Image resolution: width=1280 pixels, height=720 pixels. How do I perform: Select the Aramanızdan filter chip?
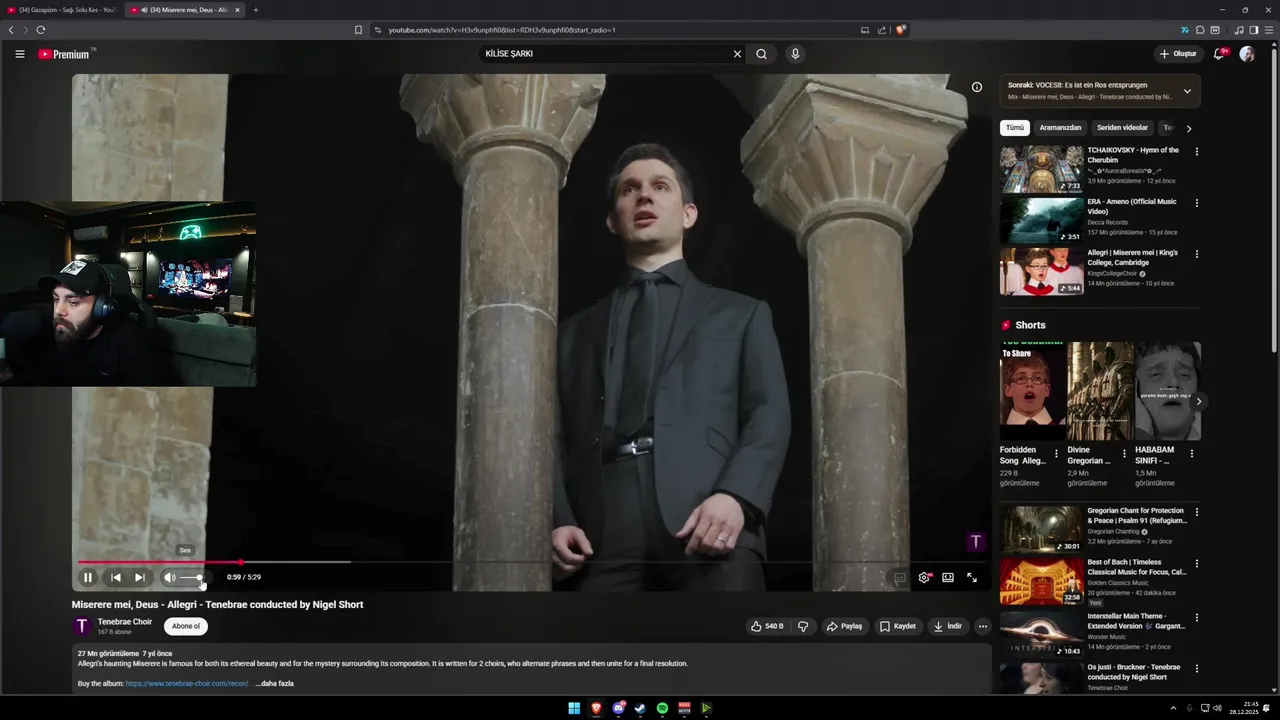(1060, 128)
